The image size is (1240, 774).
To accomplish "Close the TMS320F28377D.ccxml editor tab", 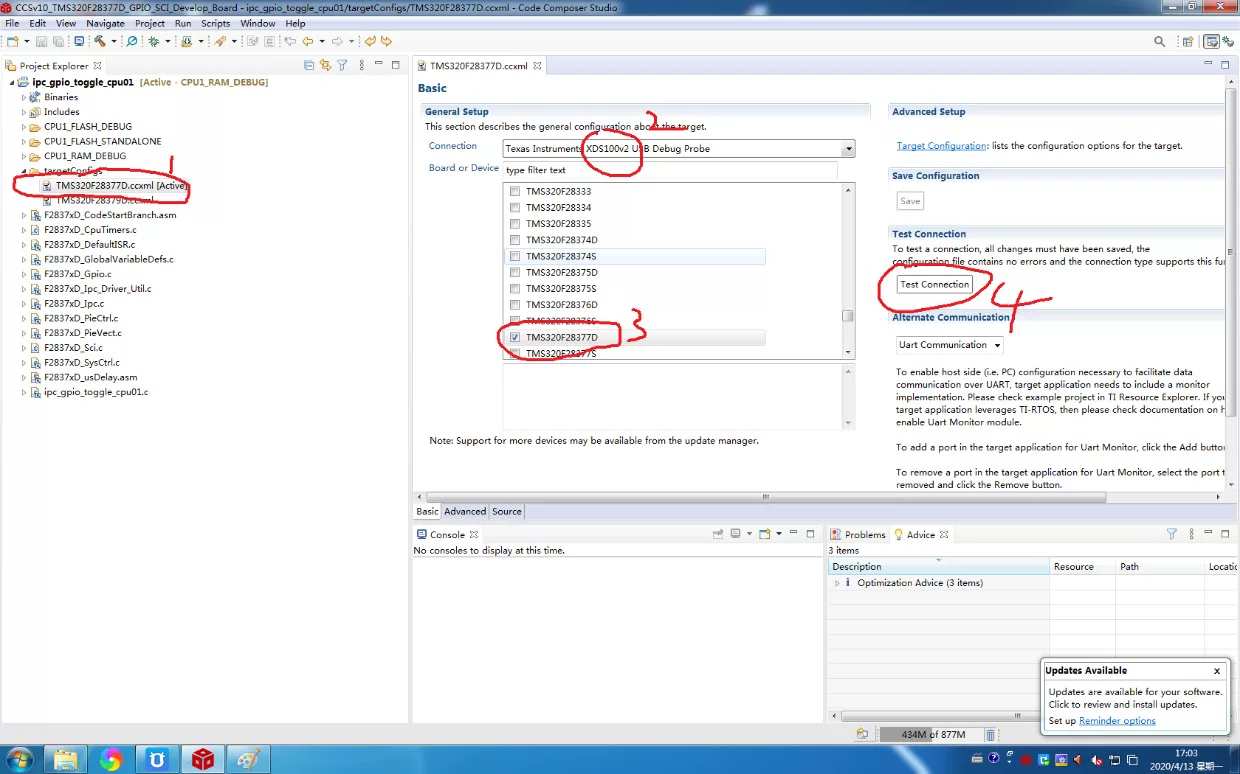I will tap(537, 66).
